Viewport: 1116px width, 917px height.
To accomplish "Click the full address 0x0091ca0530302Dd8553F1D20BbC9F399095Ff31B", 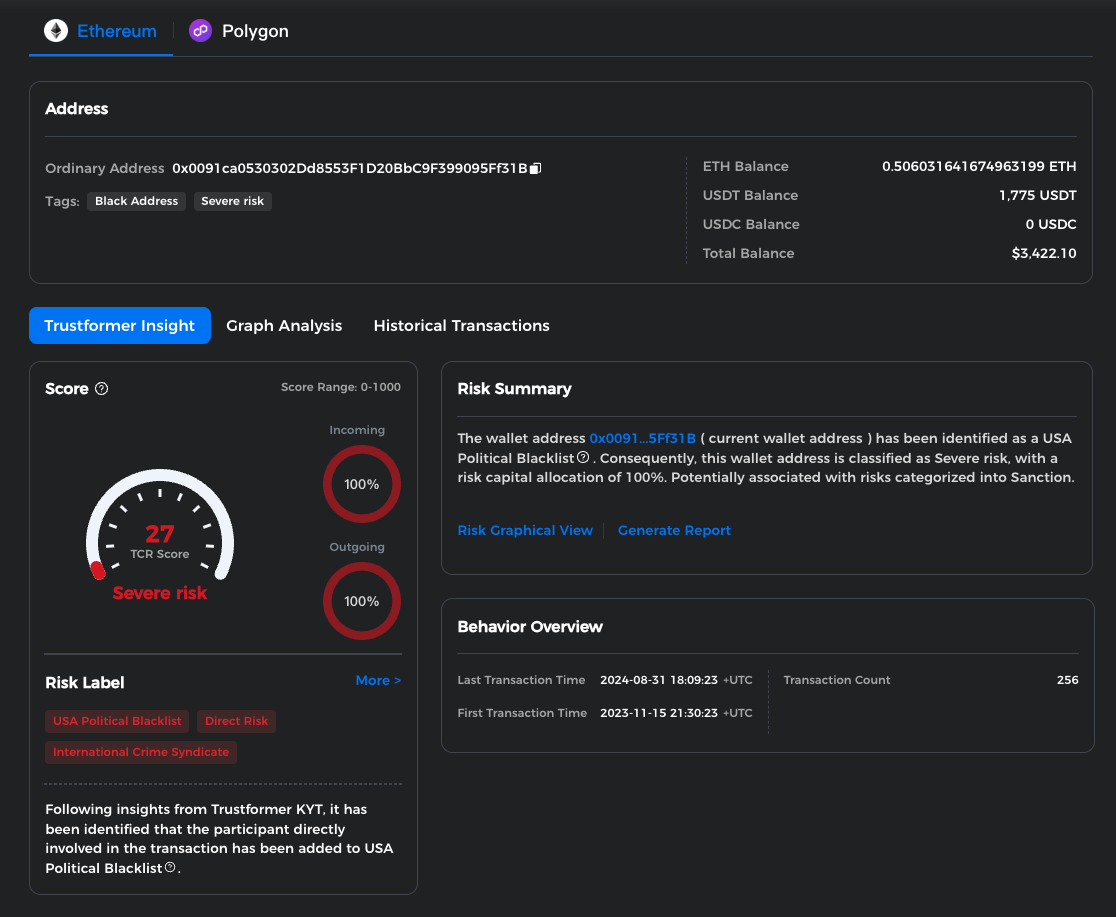I will (349, 169).
